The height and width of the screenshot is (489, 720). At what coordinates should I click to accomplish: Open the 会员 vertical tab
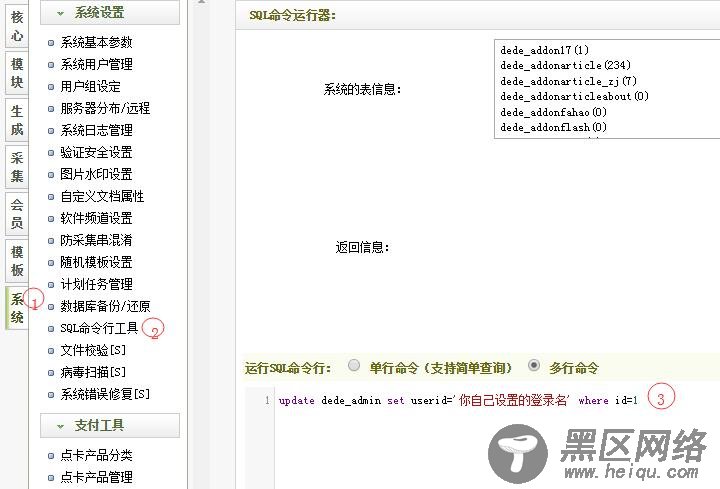[17, 214]
